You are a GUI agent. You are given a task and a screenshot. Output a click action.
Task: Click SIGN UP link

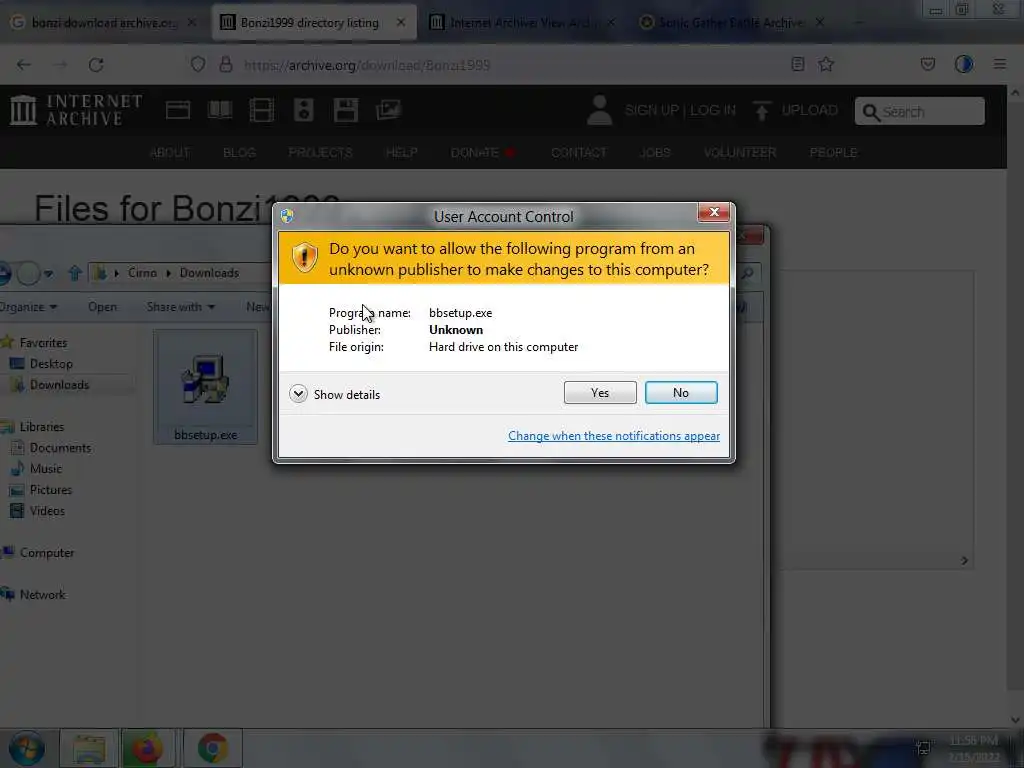point(651,110)
